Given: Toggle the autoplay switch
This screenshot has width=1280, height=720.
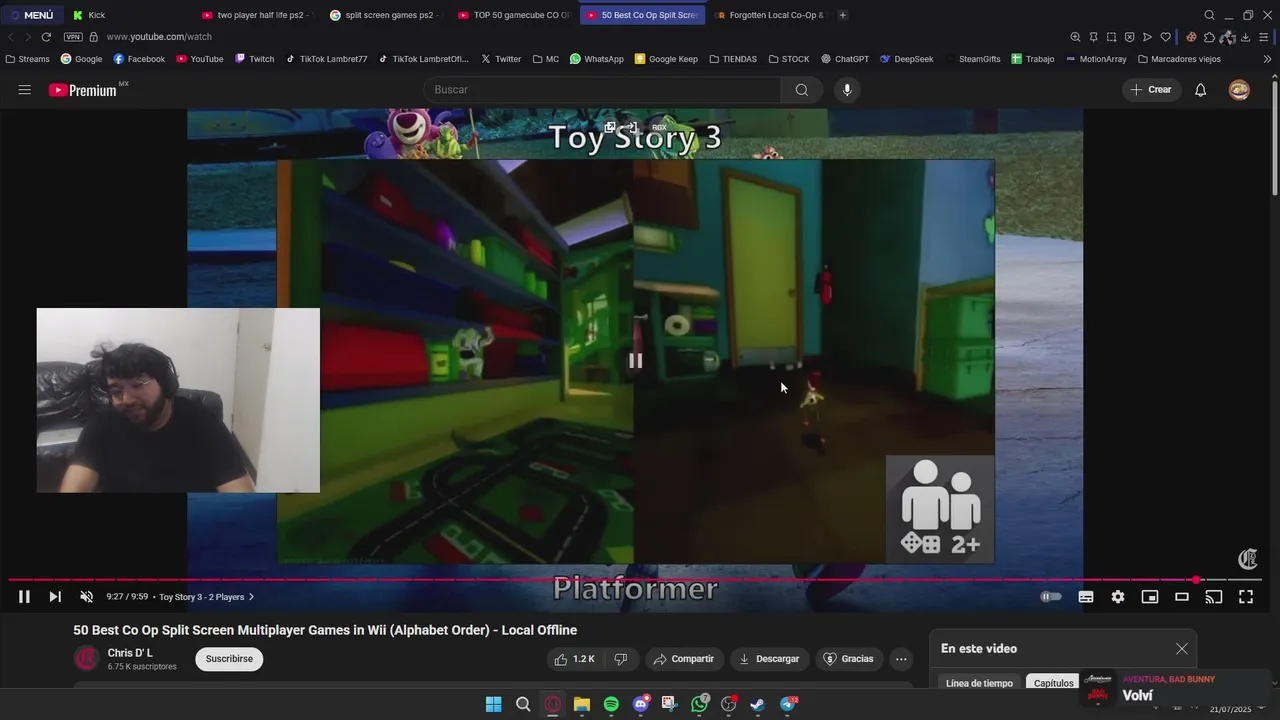Looking at the screenshot, I should tap(1050, 597).
